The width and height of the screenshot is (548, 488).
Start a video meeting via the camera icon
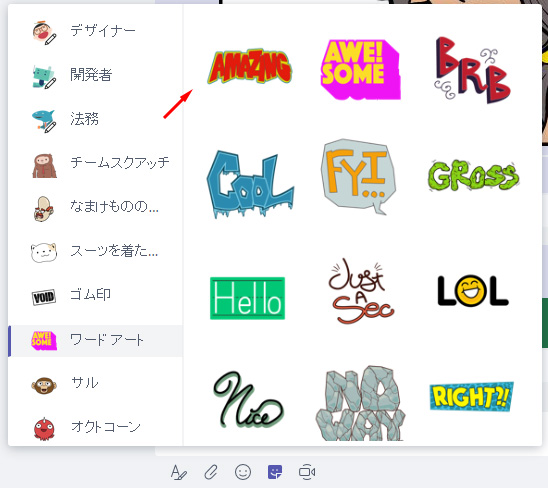point(307,472)
